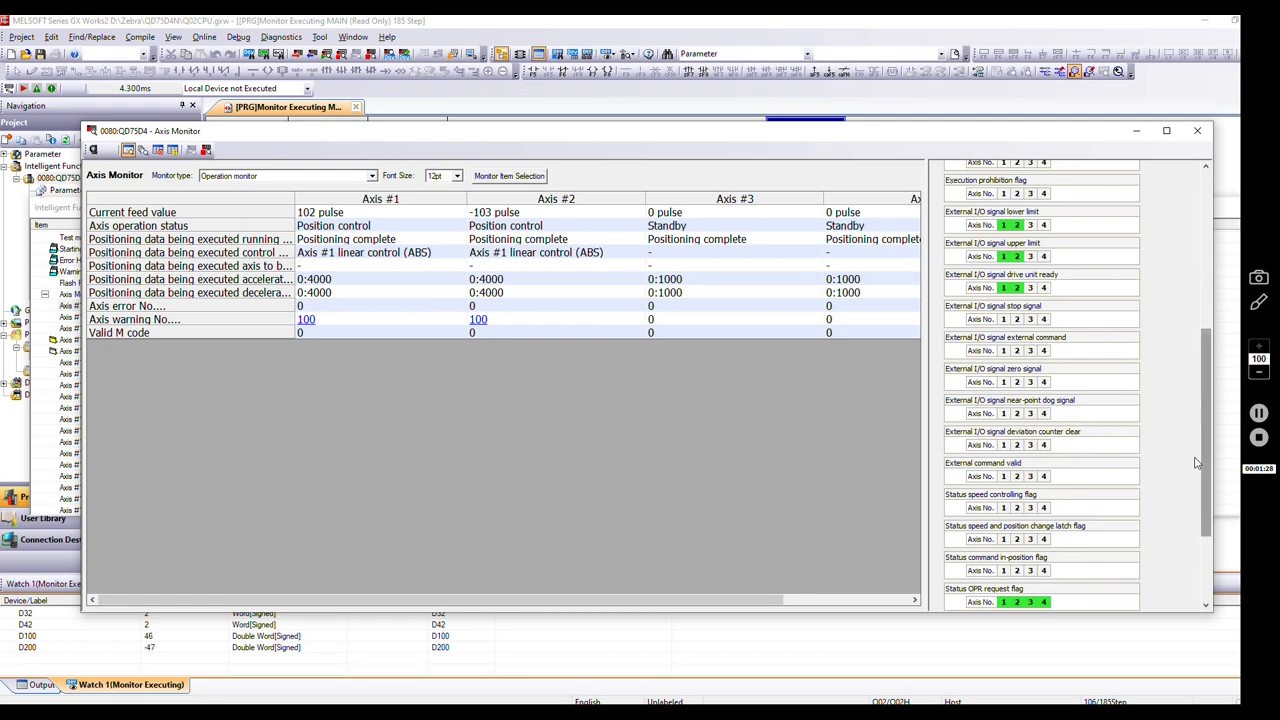Open the Compile menu
The height and width of the screenshot is (720, 1280).
(x=140, y=37)
